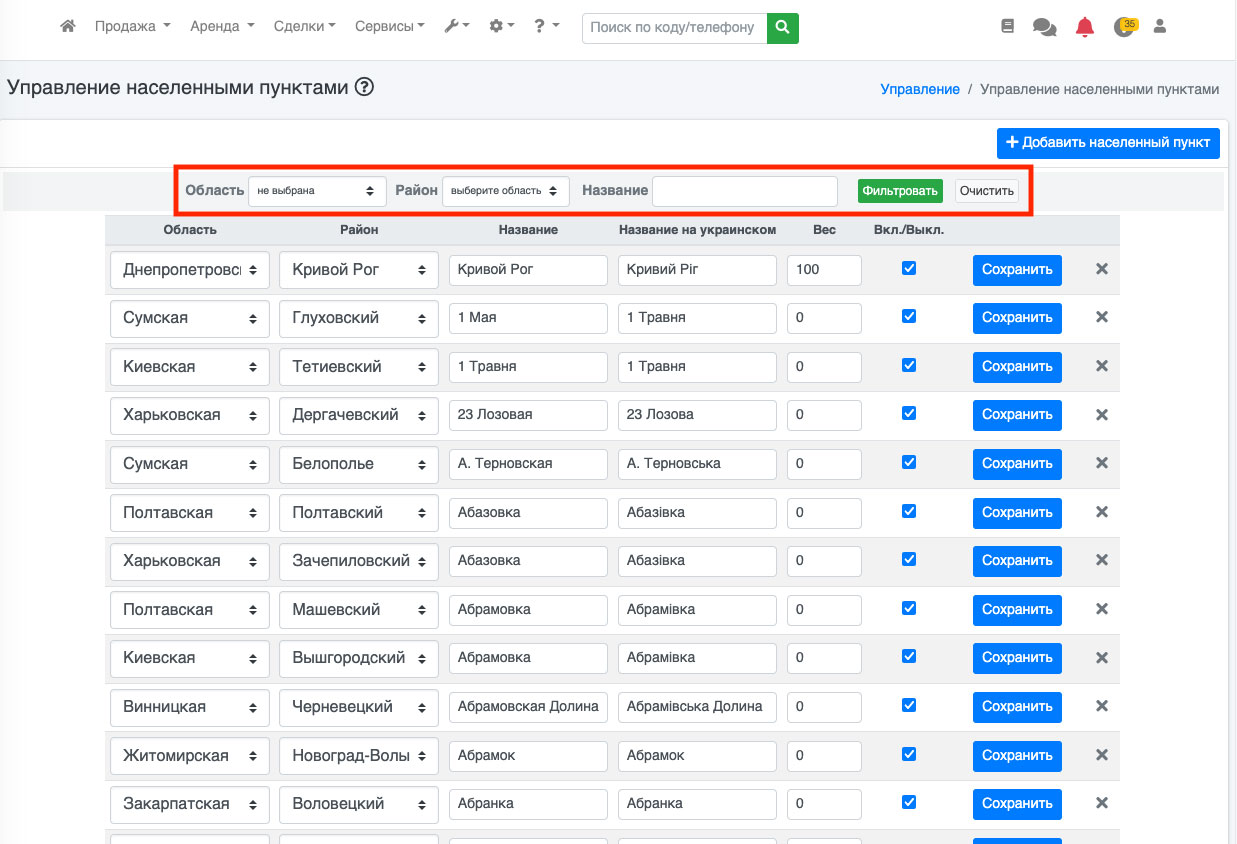1237x844 pixels.
Task: Open the red notification bell
Action: pyautogui.click(x=1085, y=28)
